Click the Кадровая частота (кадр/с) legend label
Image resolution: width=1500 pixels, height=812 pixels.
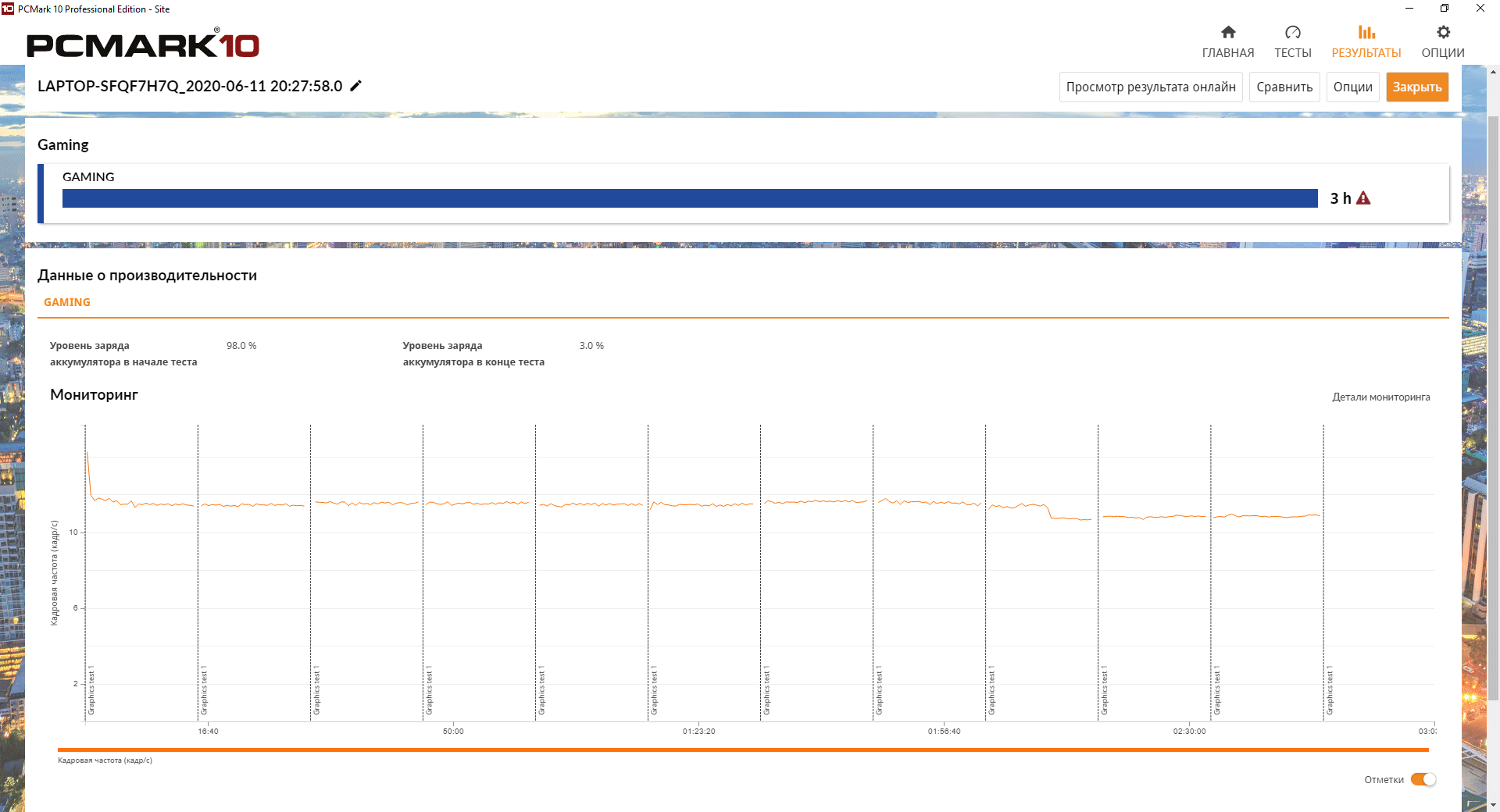coord(105,760)
